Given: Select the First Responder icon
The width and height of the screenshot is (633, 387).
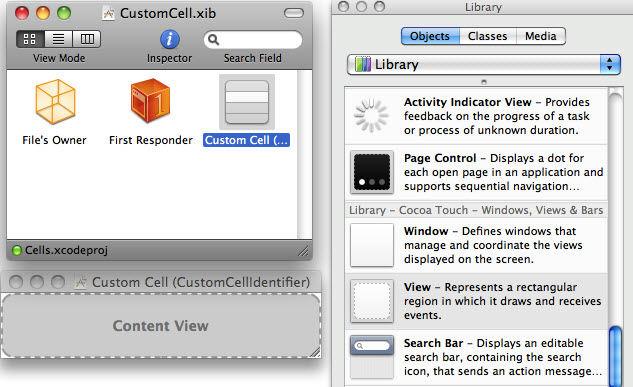Looking at the screenshot, I should [x=151, y=101].
